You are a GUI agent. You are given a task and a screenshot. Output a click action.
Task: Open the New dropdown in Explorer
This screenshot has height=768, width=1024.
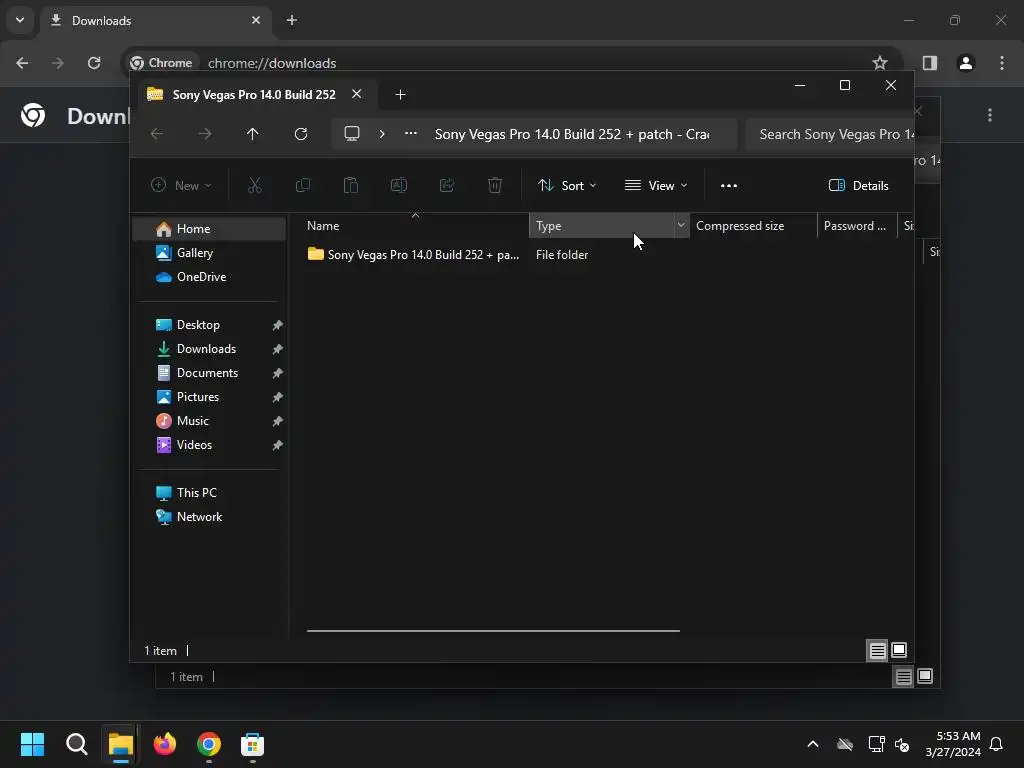[181, 185]
